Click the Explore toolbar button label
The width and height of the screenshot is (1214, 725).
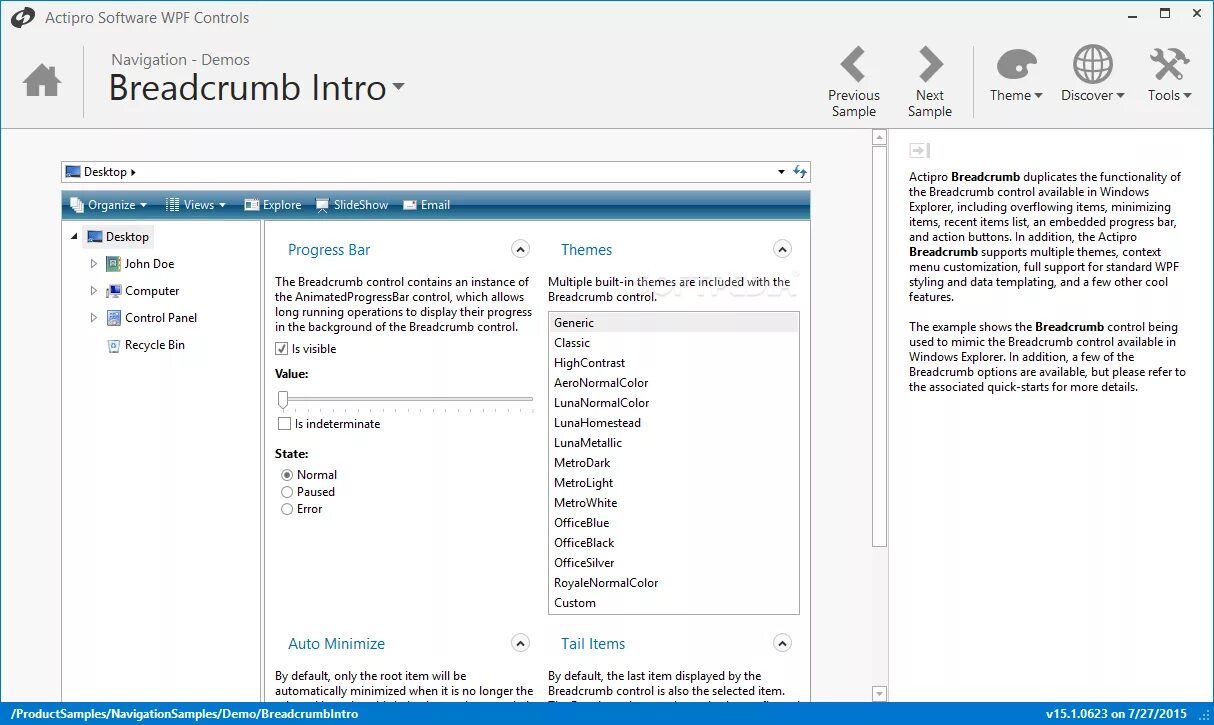click(x=282, y=205)
